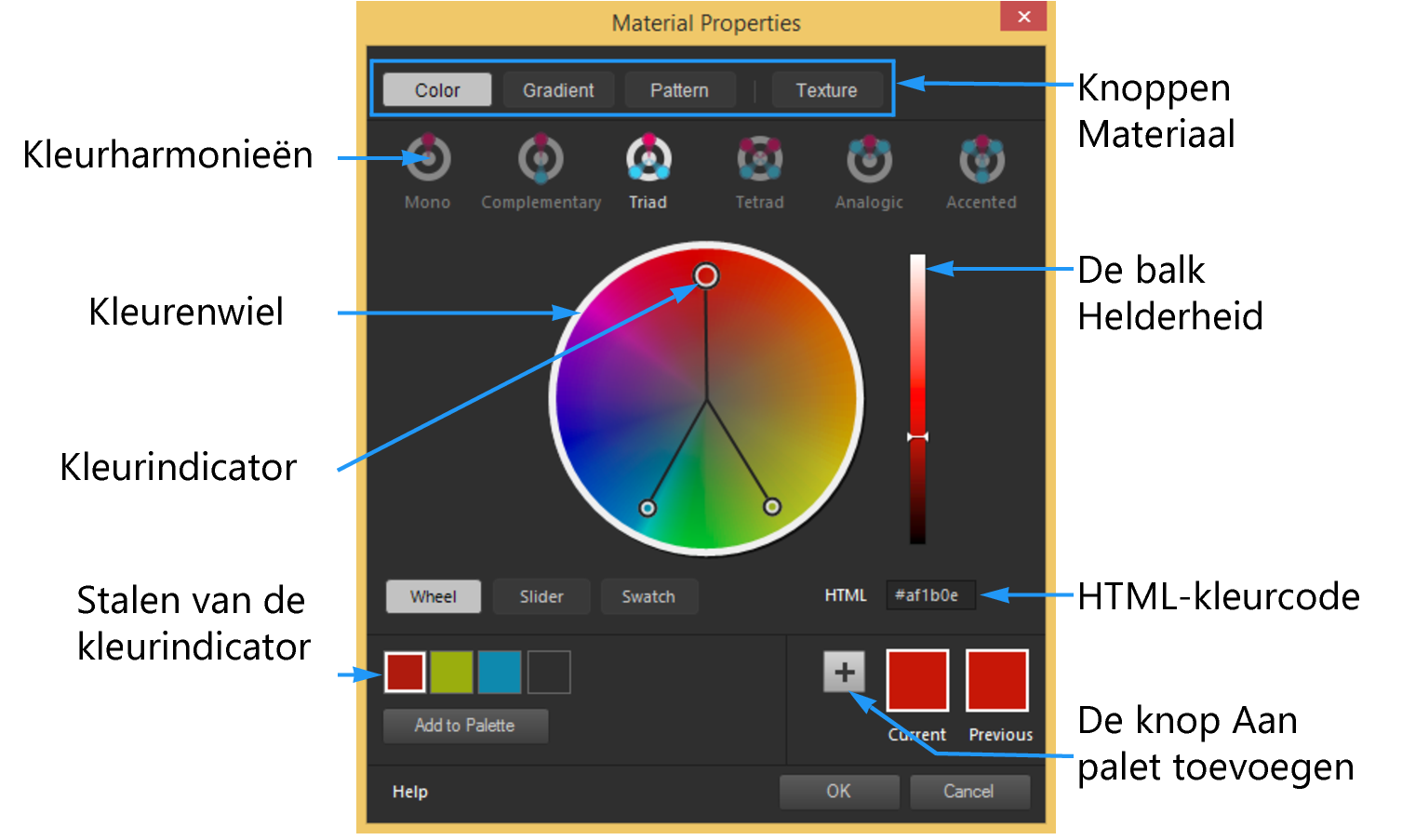Confirm settings with OK
Viewport: 1402px width, 840px height.
[x=840, y=792]
